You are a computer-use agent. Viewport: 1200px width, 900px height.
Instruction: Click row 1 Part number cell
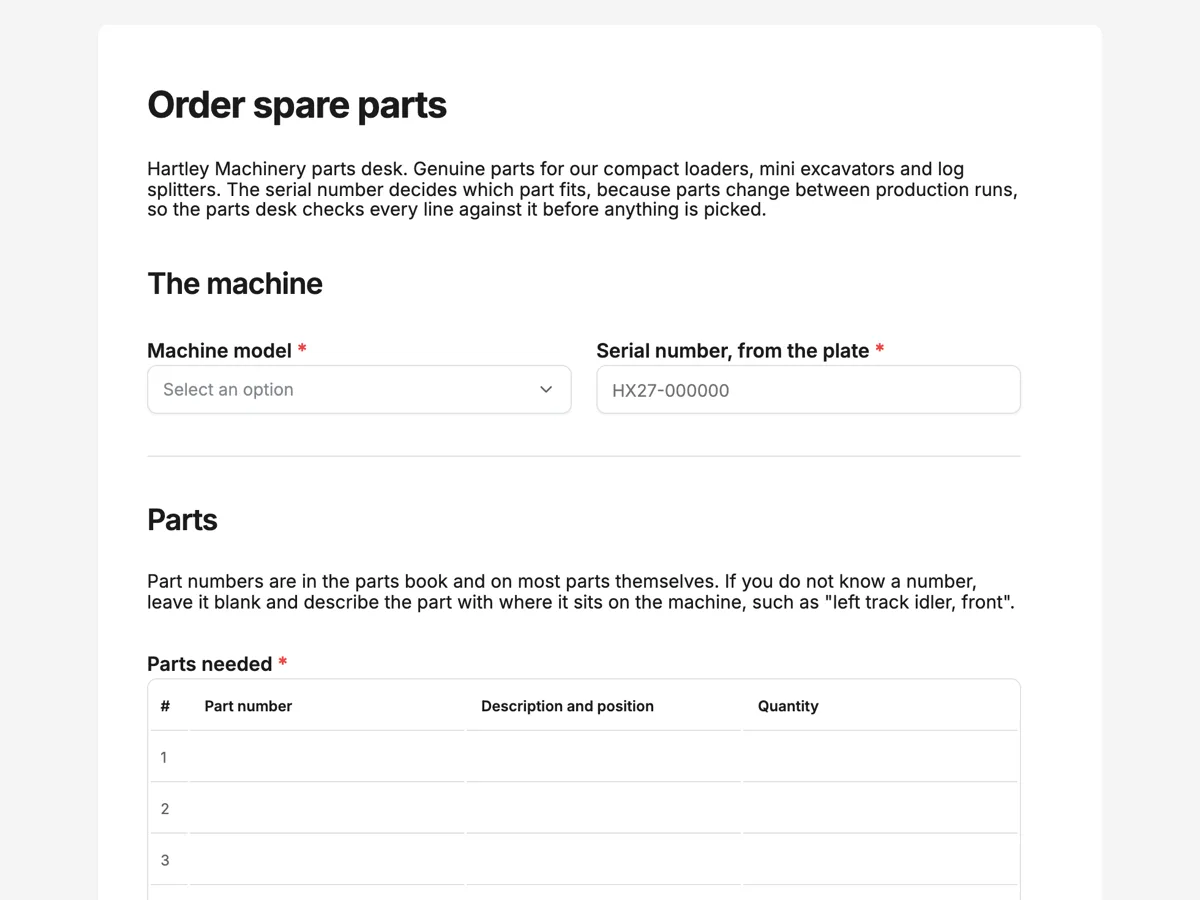327,757
